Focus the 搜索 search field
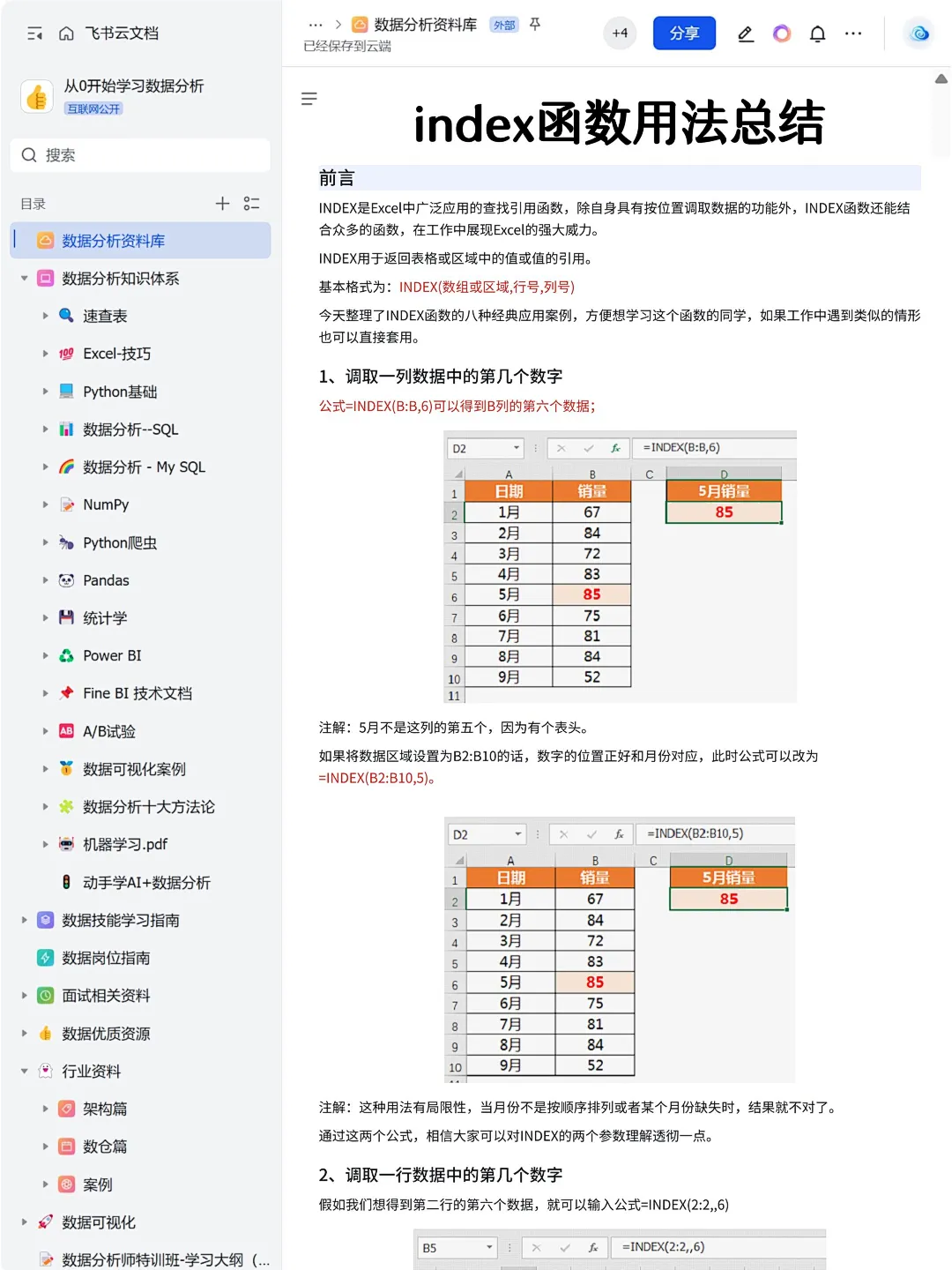The image size is (952, 1270). click(x=140, y=155)
